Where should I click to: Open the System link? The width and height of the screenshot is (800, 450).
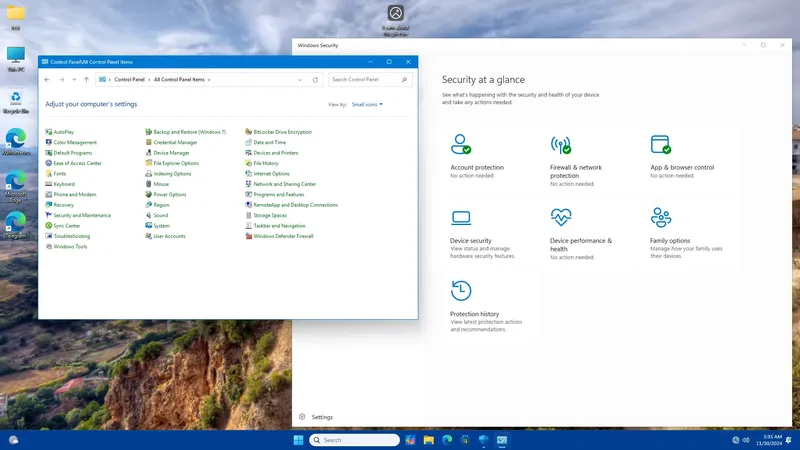[x=162, y=226]
